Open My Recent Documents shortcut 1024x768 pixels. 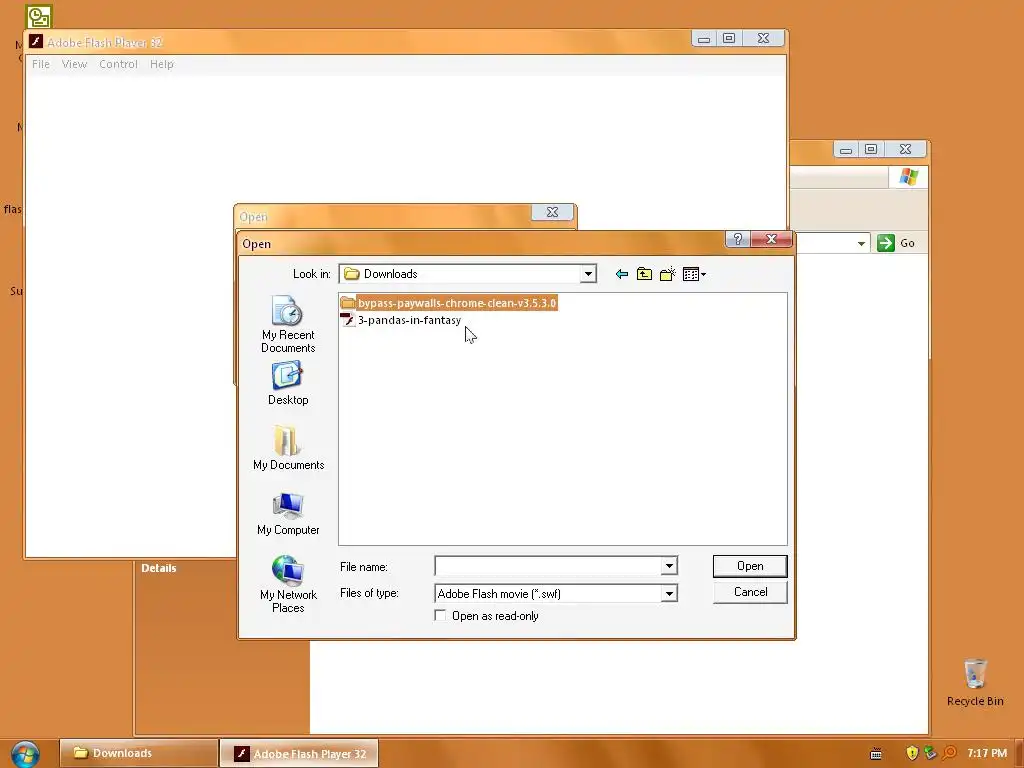[x=288, y=325]
